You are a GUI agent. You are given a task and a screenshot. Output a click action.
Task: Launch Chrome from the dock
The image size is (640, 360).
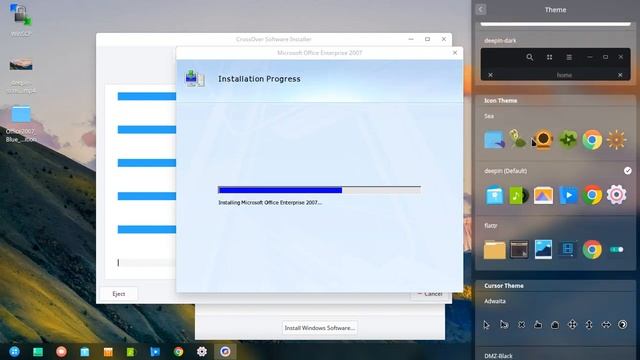tap(178, 351)
